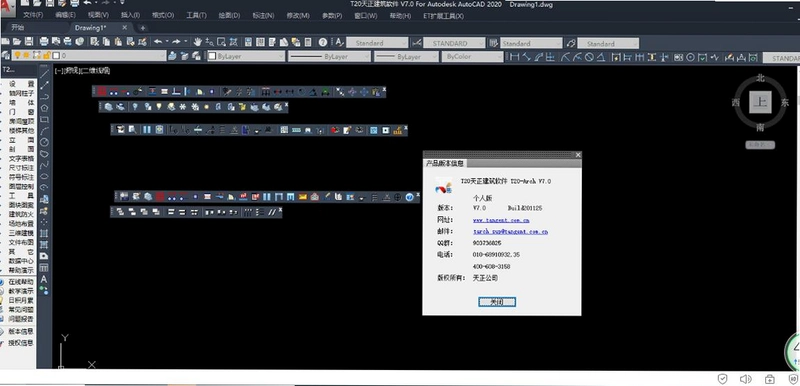The width and height of the screenshot is (800, 386).
Task: Open the ByColor plot style dropdown
Action: point(472,57)
